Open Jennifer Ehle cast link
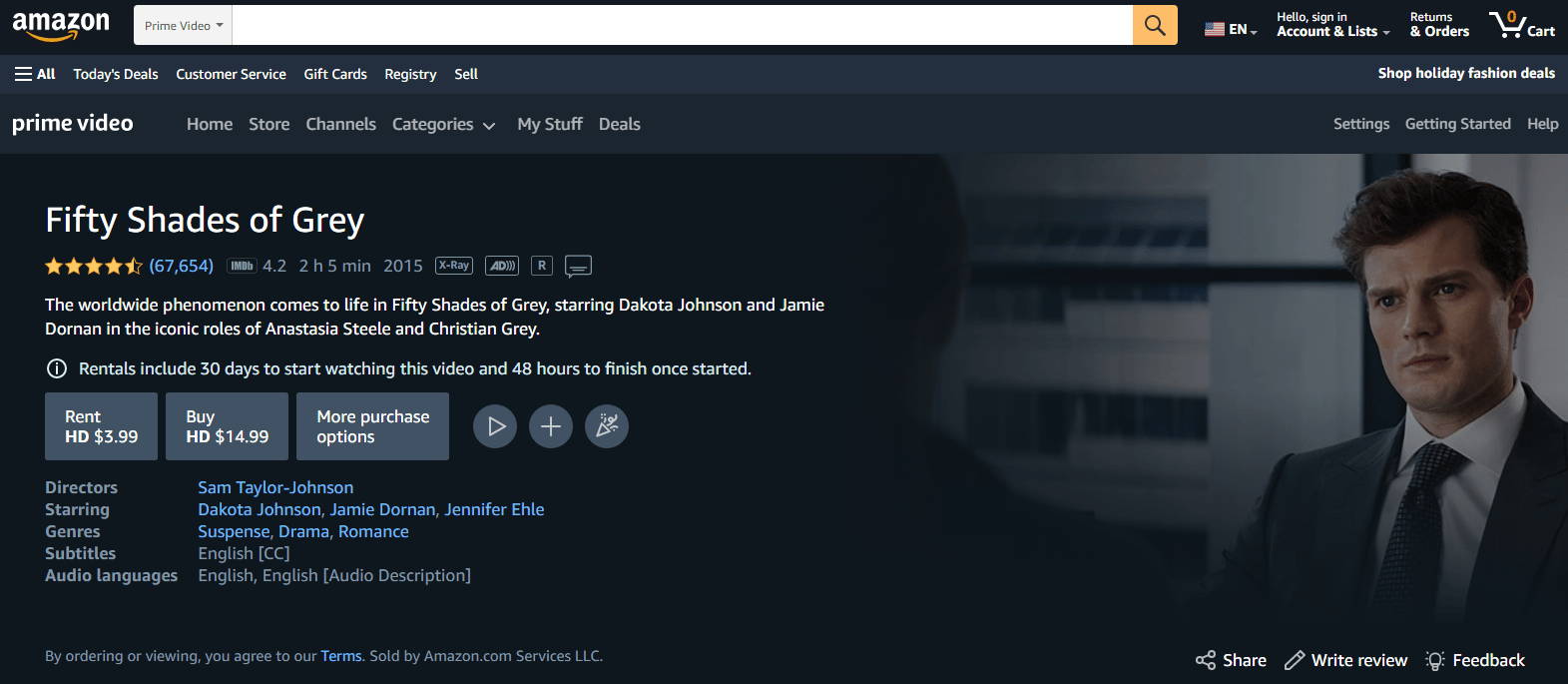Screen dimensions: 1568x684 495,509
